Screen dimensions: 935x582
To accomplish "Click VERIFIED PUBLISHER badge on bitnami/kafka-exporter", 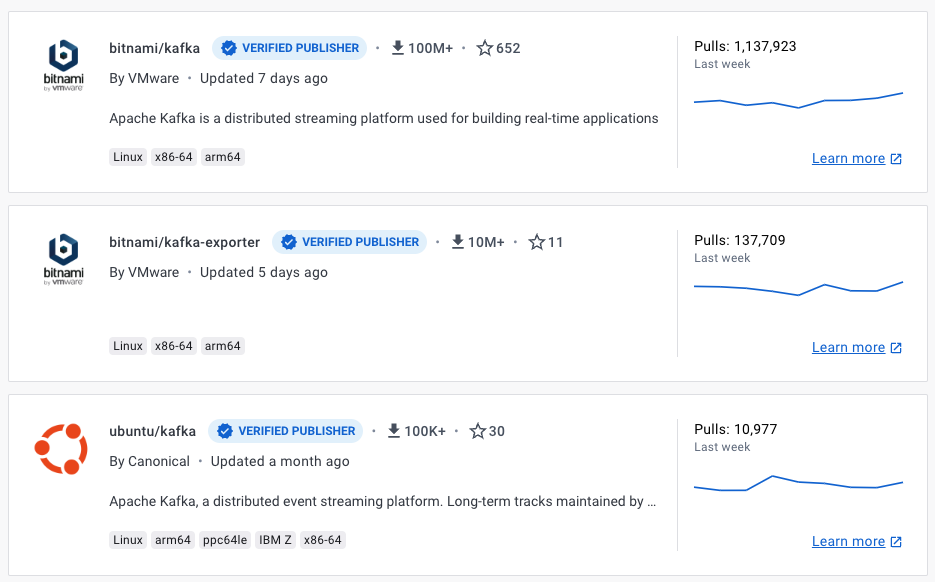I will click(x=349, y=242).
